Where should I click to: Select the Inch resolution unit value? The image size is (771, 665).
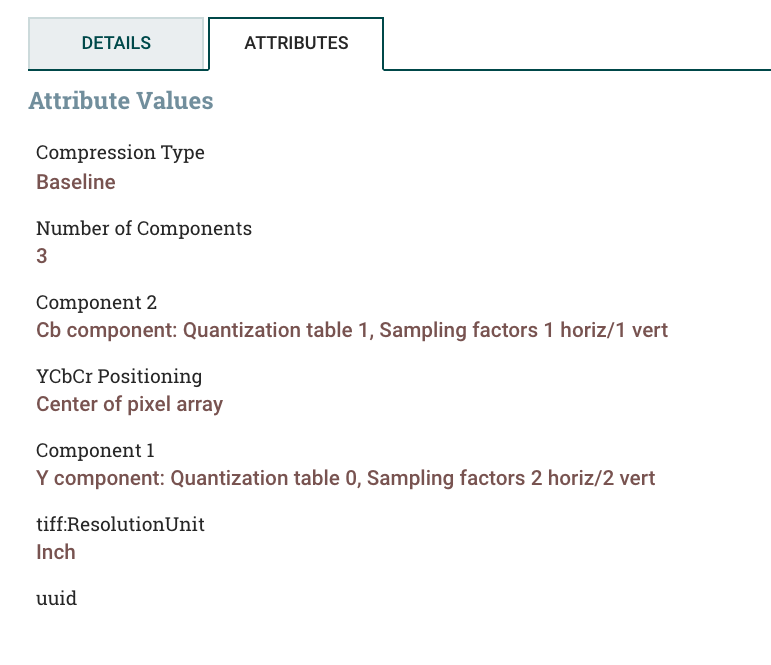click(56, 552)
